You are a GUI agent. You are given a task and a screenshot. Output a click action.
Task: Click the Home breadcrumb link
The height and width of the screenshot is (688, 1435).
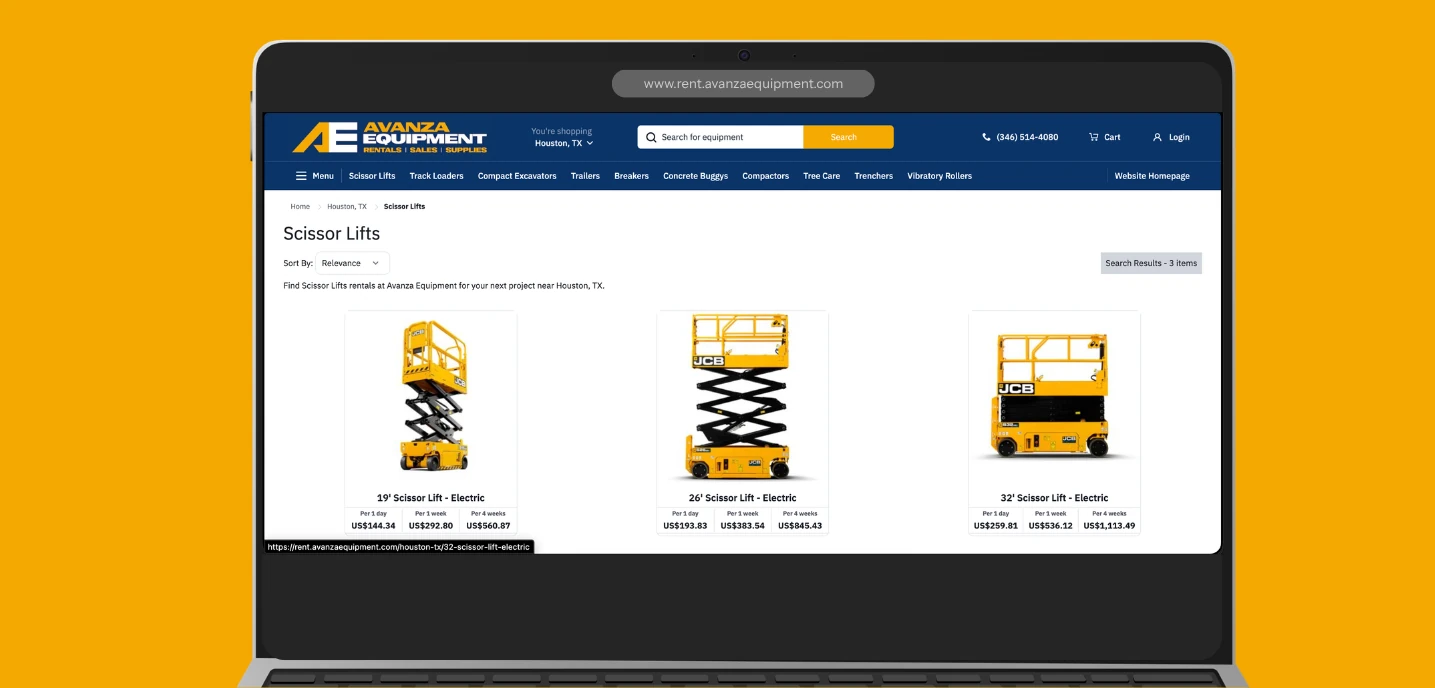300,206
